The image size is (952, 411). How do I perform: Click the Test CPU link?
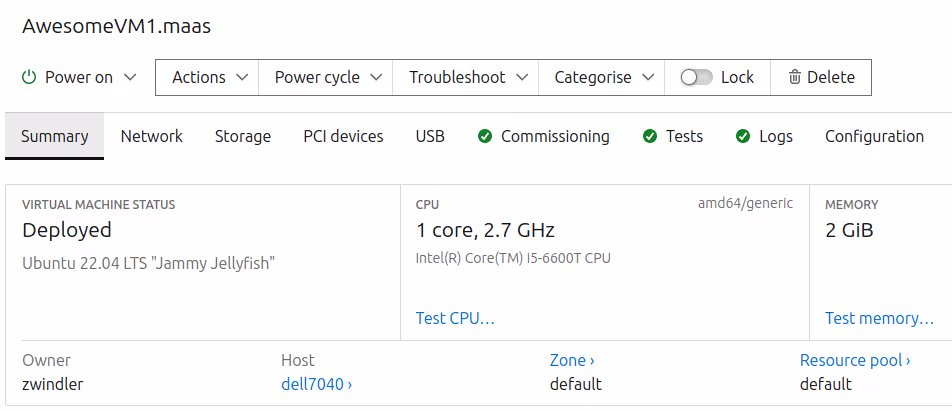pyautogui.click(x=455, y=318)
